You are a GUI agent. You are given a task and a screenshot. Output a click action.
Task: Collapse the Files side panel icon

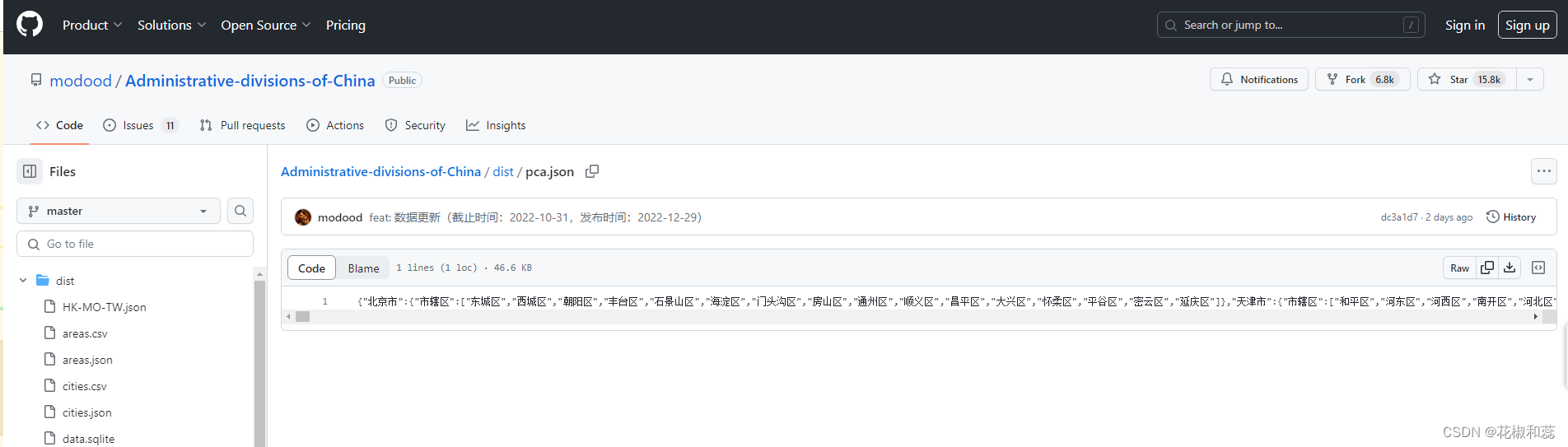(x=30, y=171)
